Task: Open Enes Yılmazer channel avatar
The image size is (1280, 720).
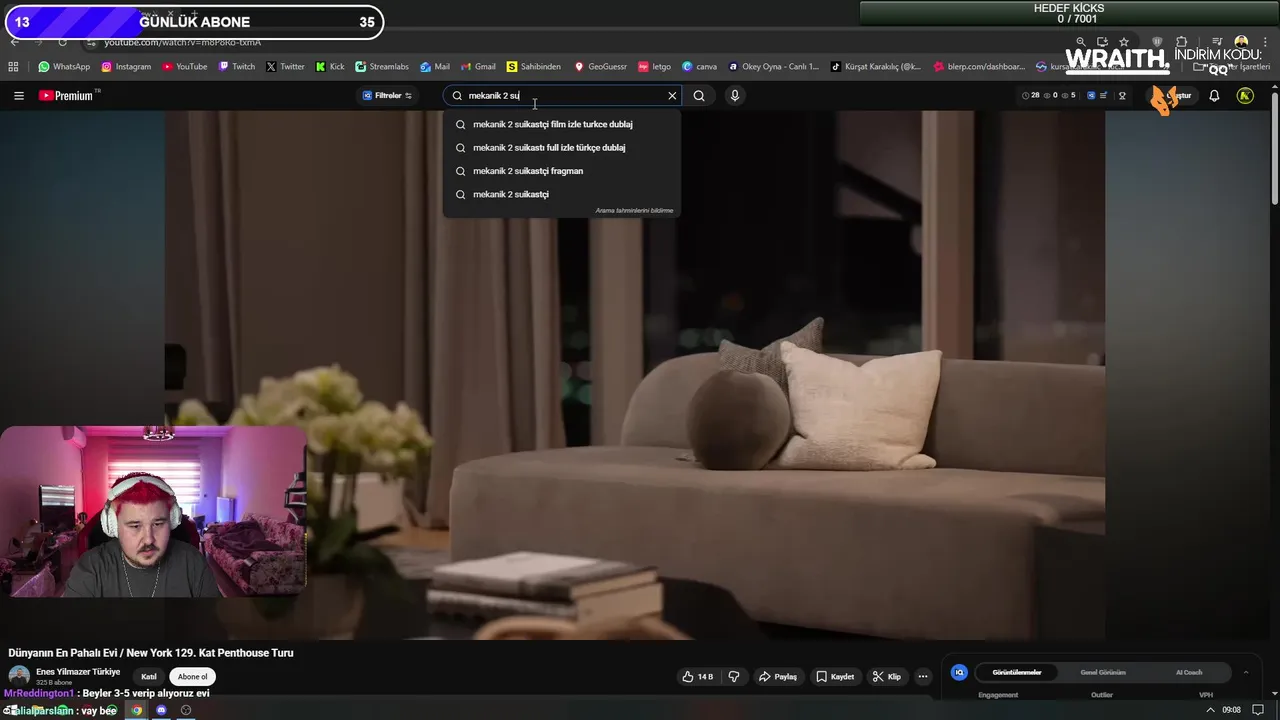Action: [19, 676]
